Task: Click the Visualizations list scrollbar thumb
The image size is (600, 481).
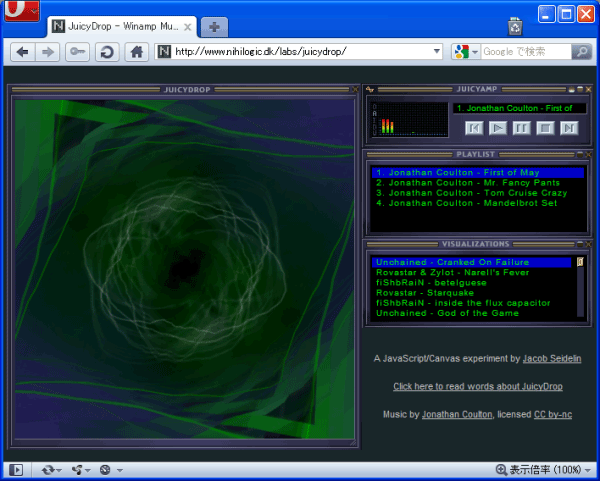Action: coord(580,262)
